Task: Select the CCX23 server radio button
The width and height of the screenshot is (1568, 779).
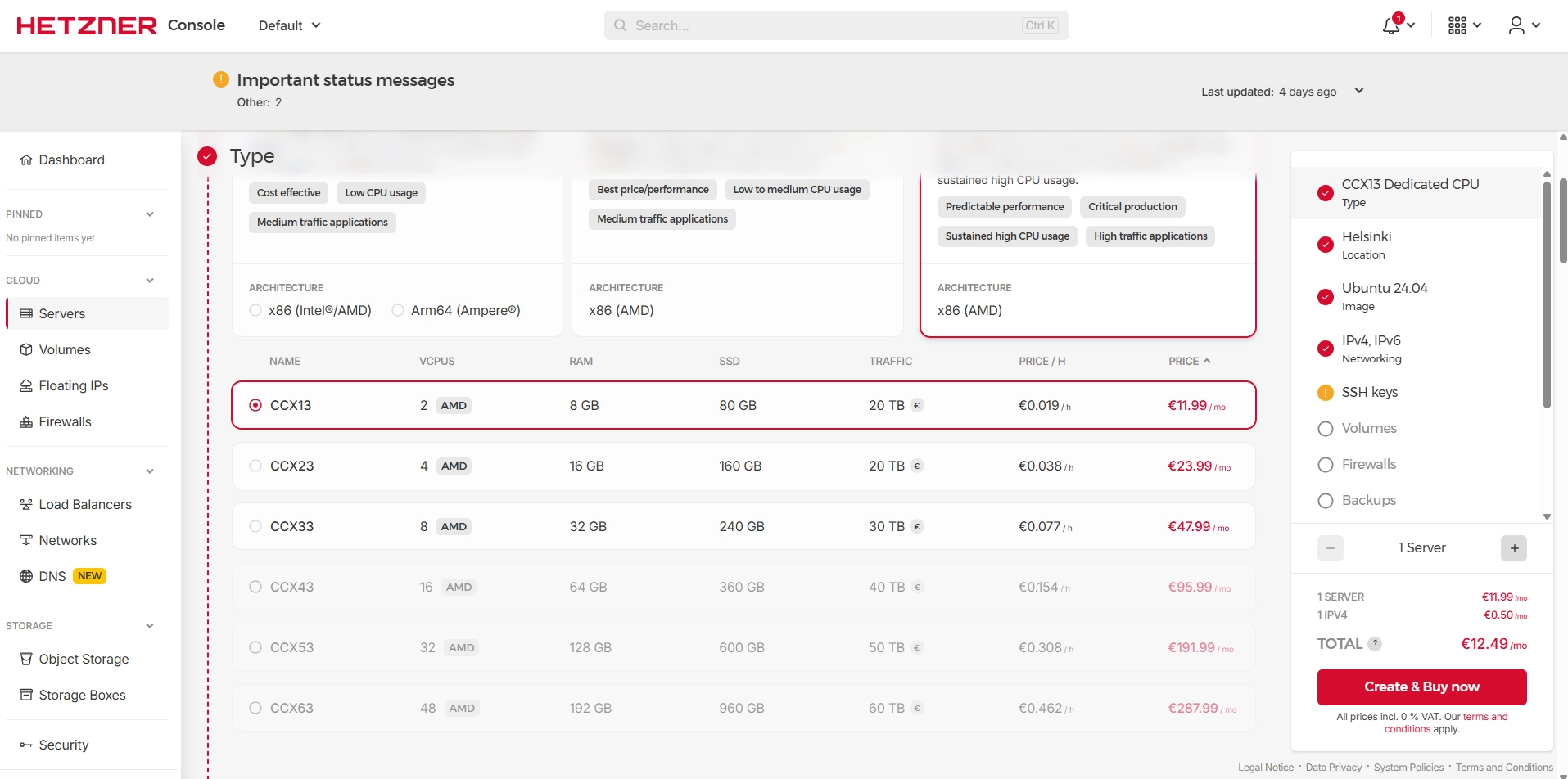Action: [255, 466]
